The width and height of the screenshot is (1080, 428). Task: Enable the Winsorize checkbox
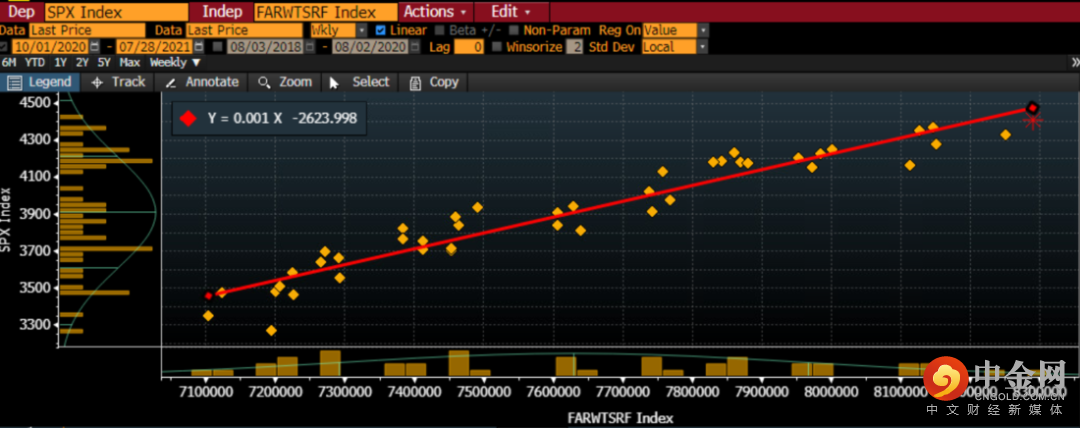coord(498,47)
